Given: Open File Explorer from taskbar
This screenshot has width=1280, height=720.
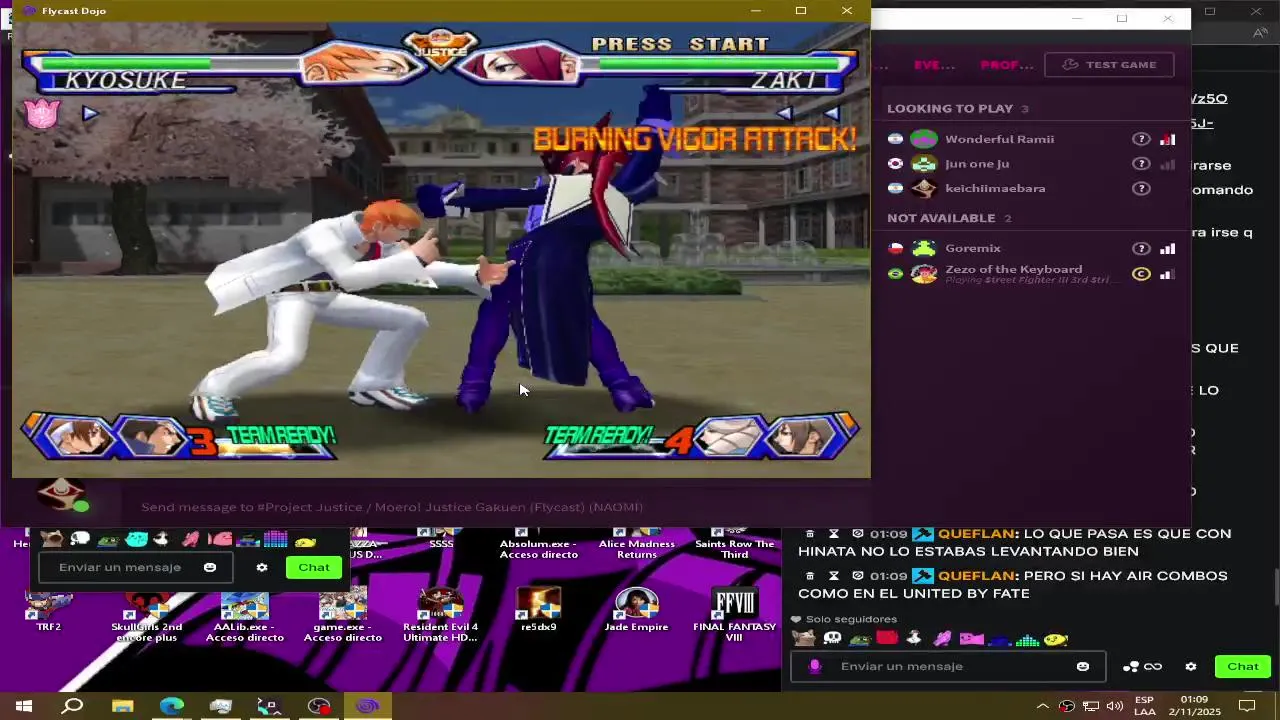Looking at the screenshot, I should click(122, 706).
